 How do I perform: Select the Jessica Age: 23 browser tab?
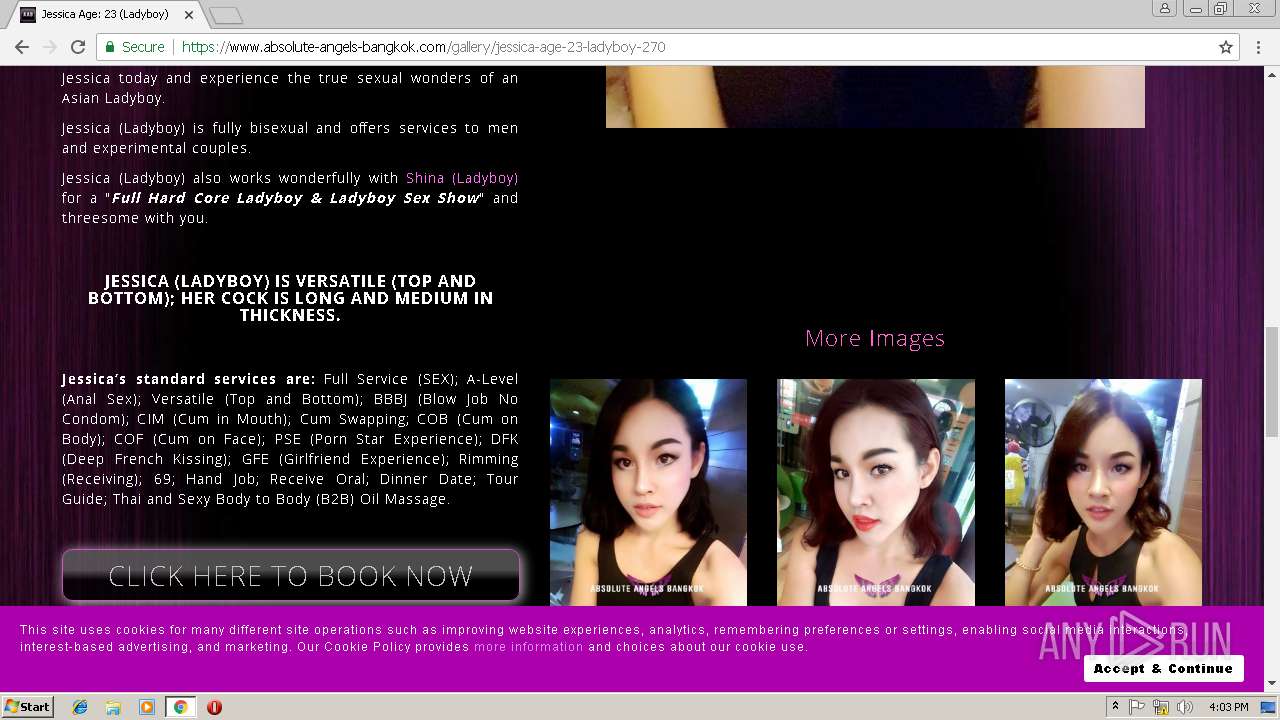click(x=105, y=15)
